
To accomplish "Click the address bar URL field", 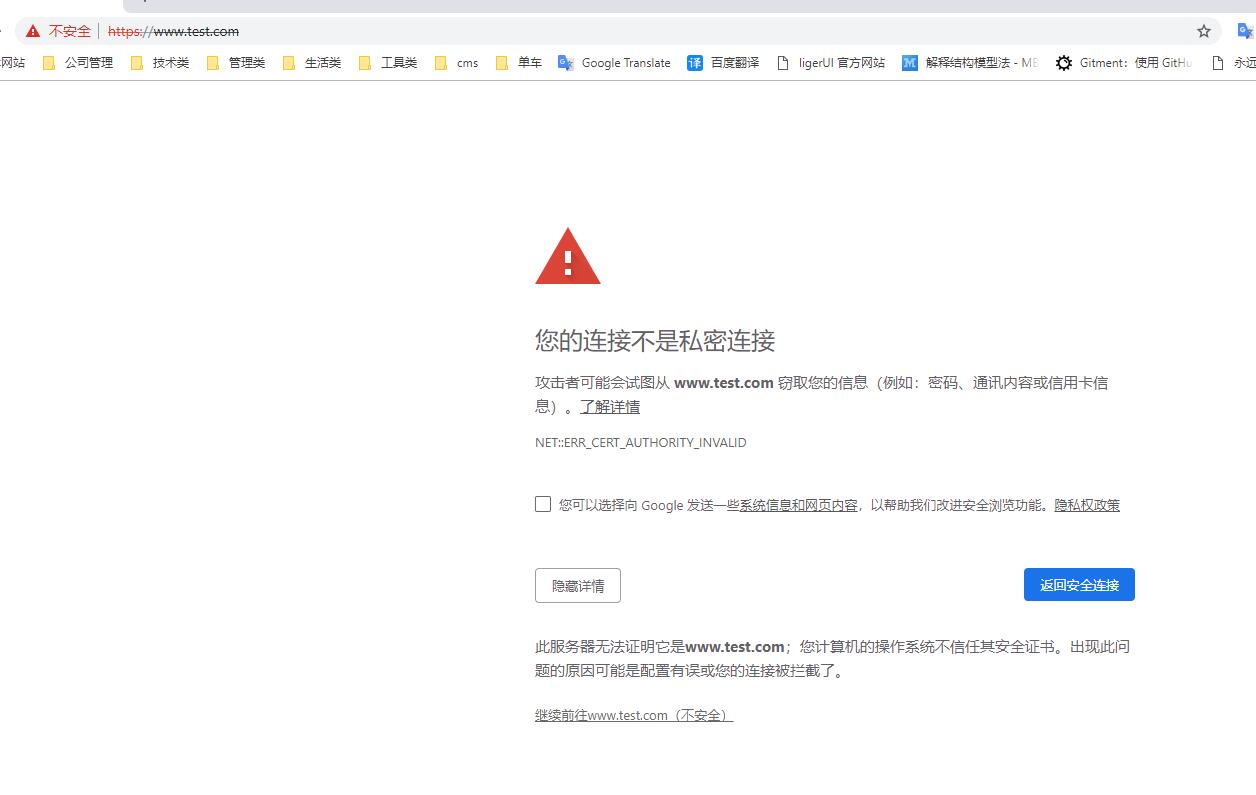I will click(x=600, y=31).
